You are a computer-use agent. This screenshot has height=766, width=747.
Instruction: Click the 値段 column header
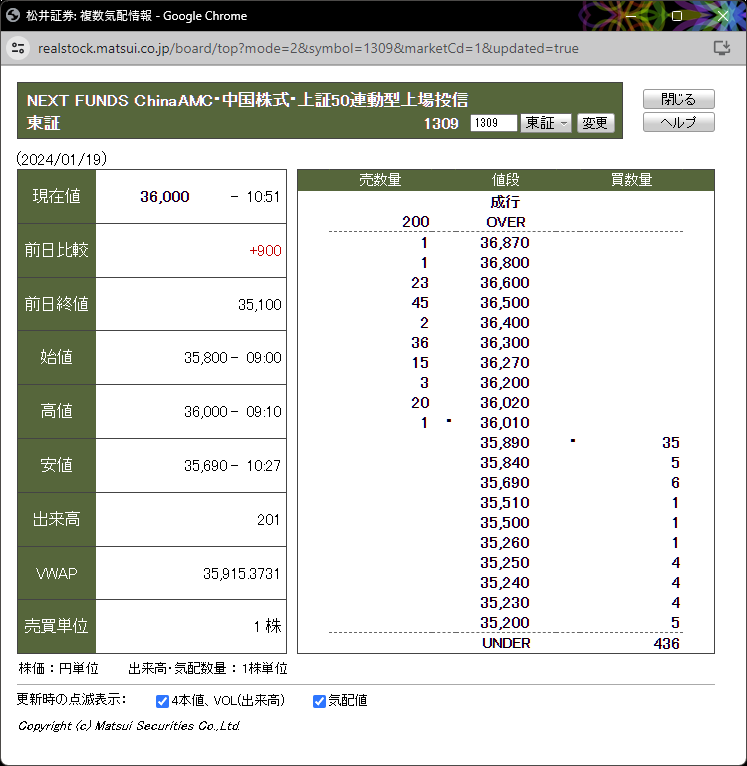[x=505, y=180]
